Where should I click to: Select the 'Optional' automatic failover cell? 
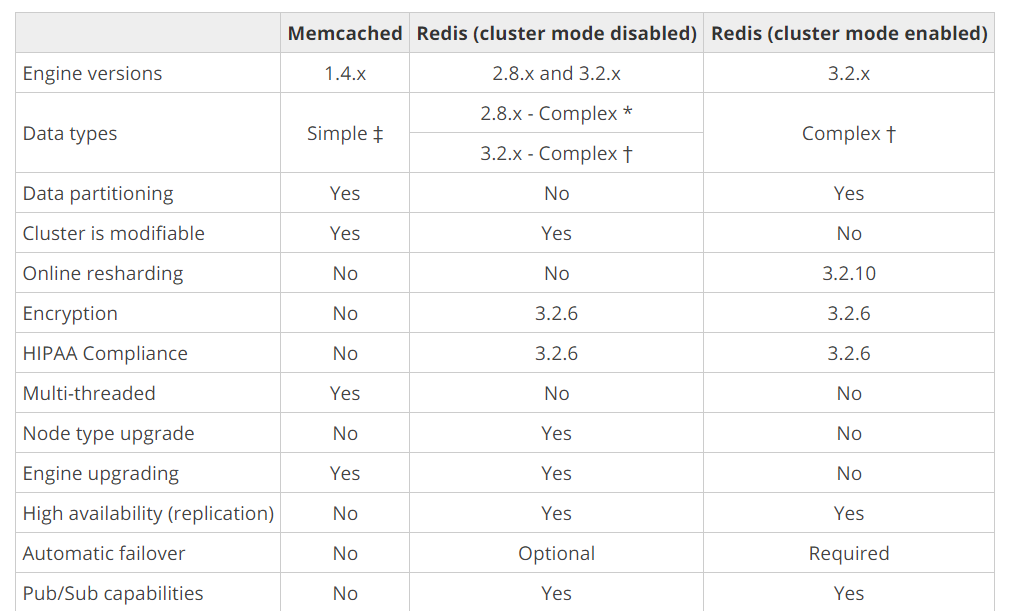tap(557, 554)
